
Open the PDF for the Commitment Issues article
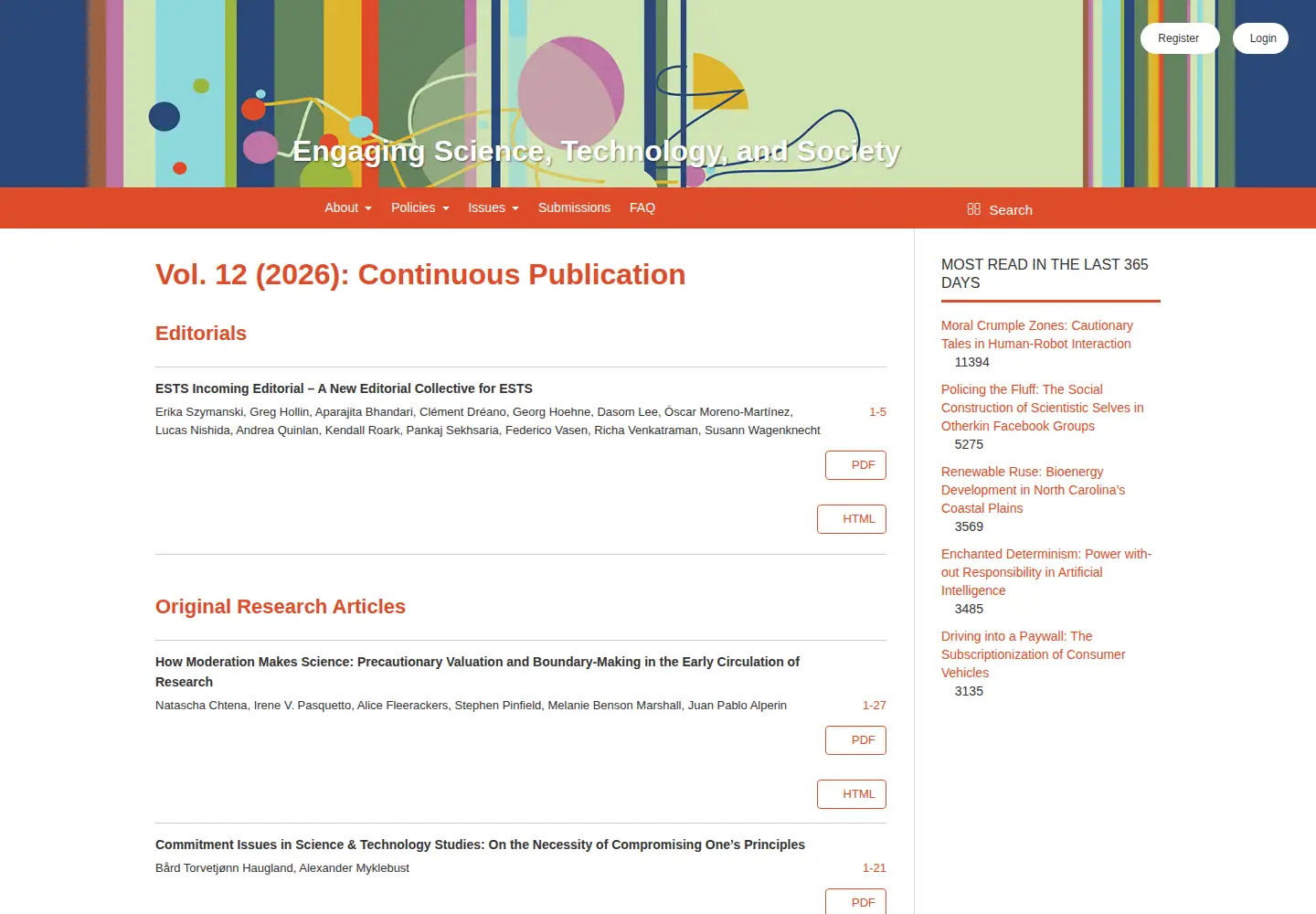[855, 902]
